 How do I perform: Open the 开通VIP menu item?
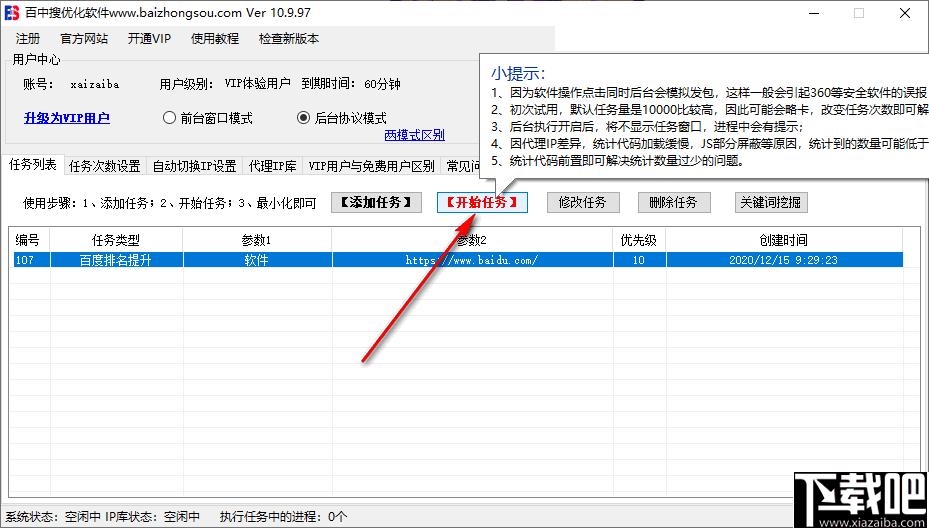[149, 39]
